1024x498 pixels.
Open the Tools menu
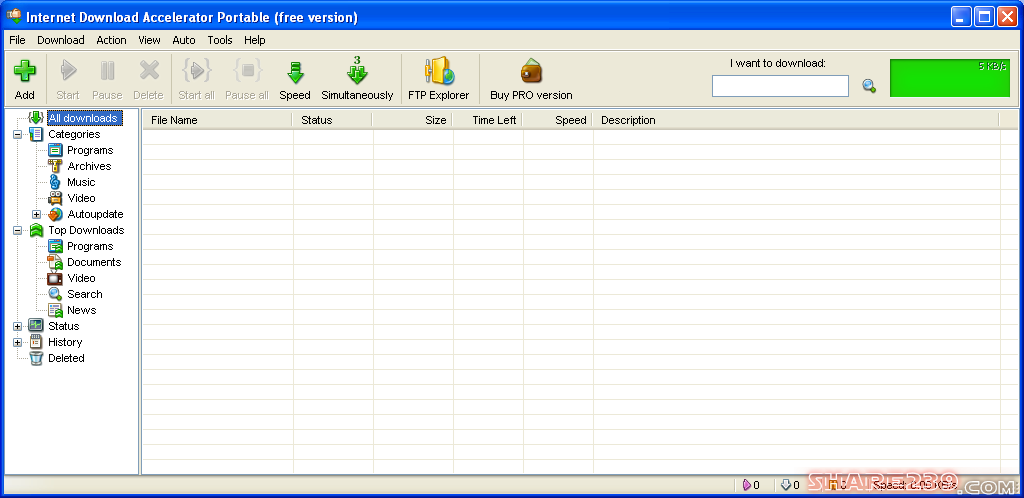220,40
